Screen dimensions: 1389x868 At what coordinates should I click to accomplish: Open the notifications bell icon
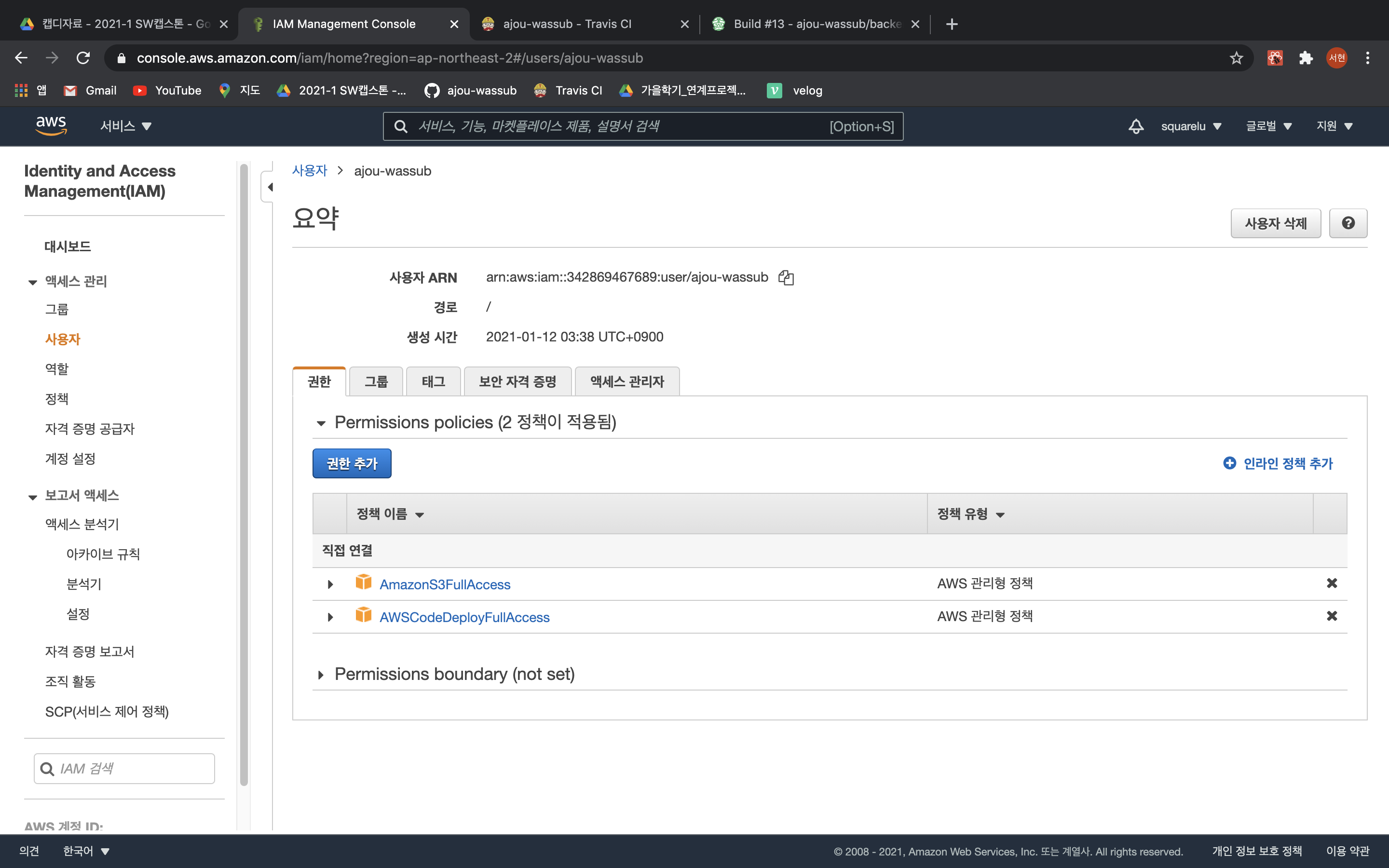pos(1136,126)
